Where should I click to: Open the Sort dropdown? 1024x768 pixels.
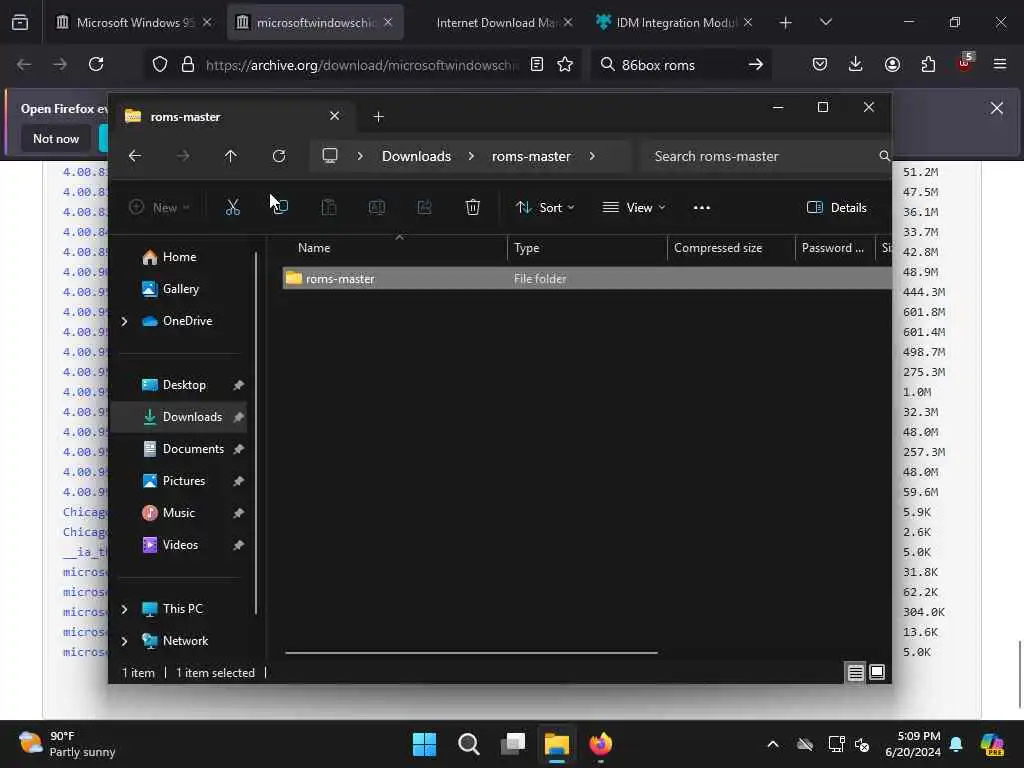tap(545, 208)
